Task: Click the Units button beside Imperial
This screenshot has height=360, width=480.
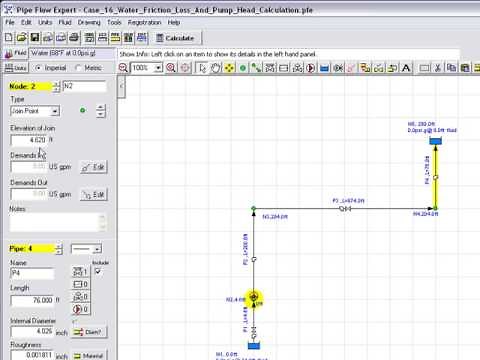Action: [16, 68]
